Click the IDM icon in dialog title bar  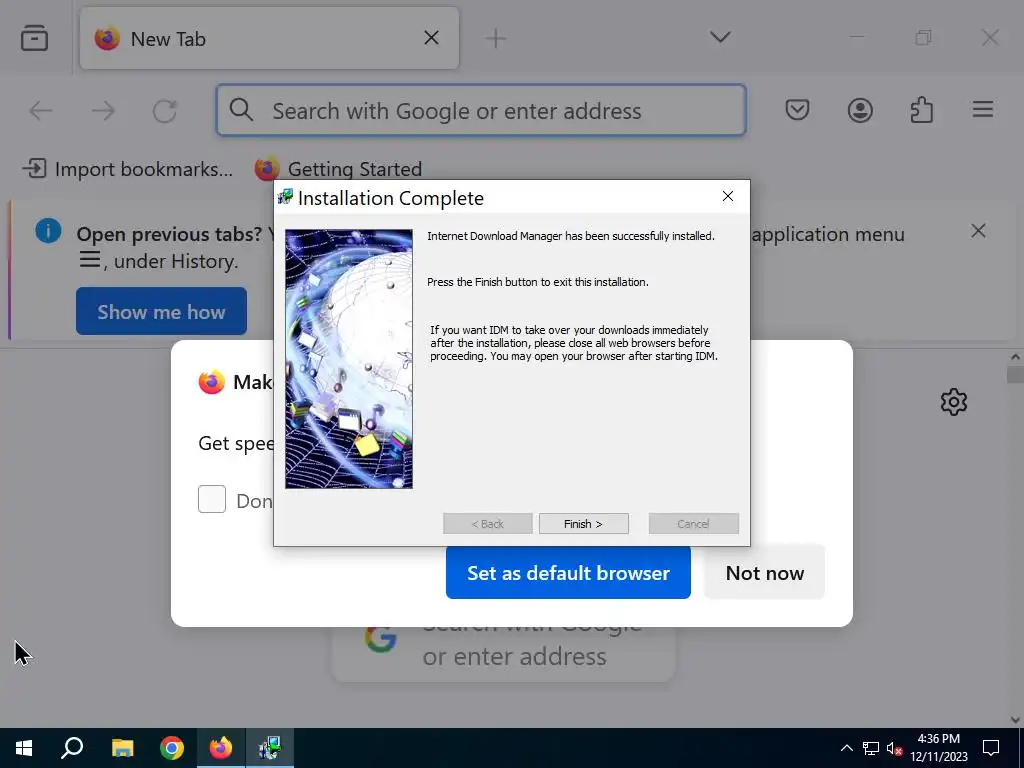285,197
